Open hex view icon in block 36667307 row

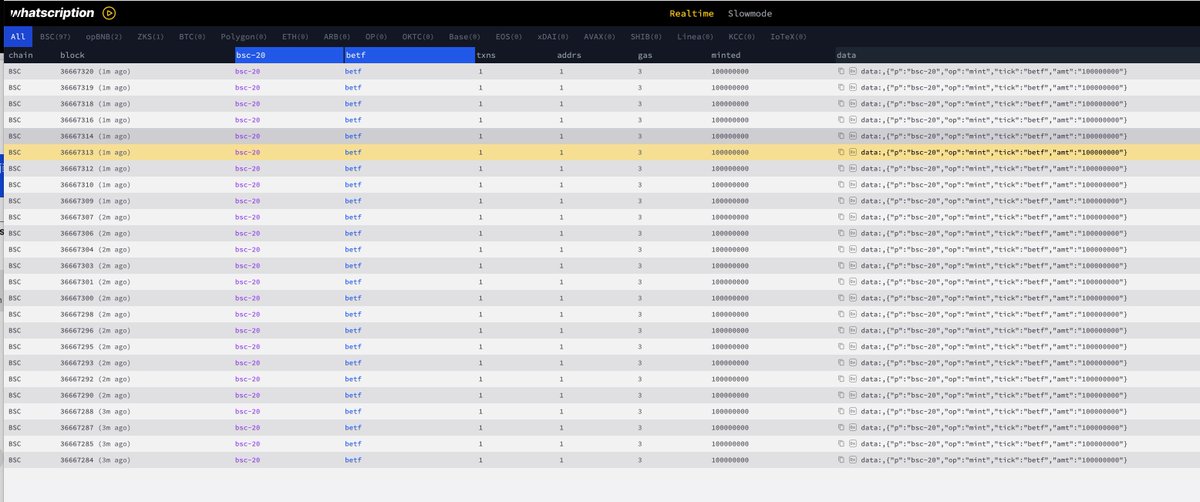click(853, 217)
